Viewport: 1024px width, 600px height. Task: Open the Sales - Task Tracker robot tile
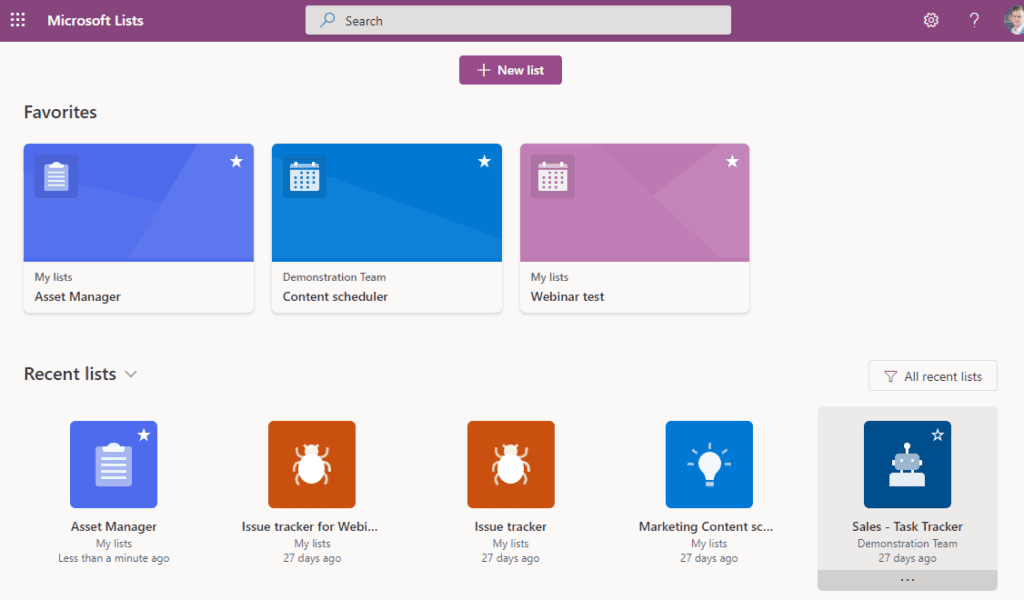(x=907, y=464)
